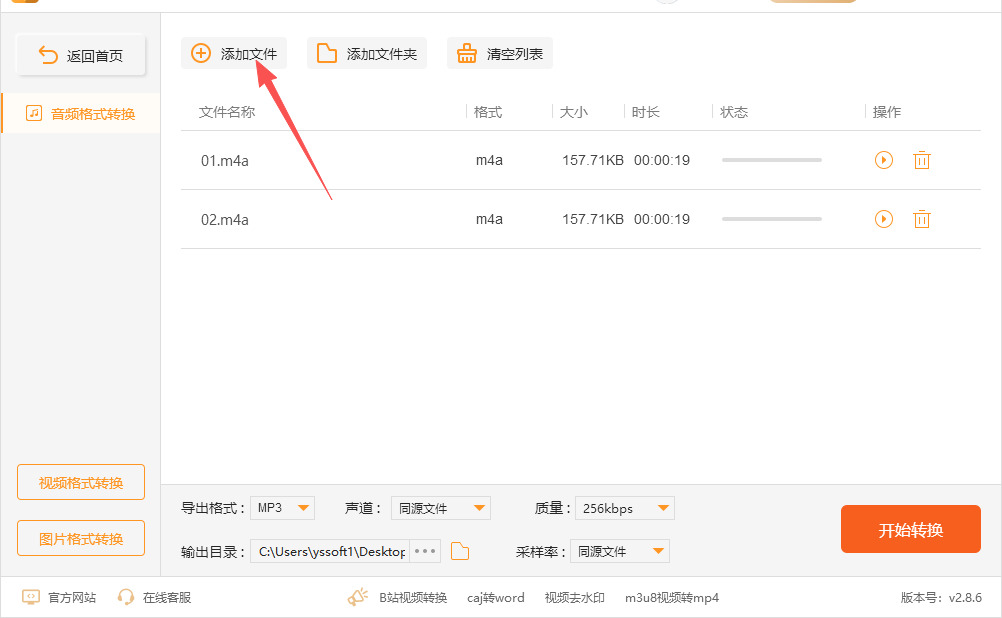1002x618 pixels.
Task: Open the 采样率 sample rate dropdown
Action: [x=620, y=551]
